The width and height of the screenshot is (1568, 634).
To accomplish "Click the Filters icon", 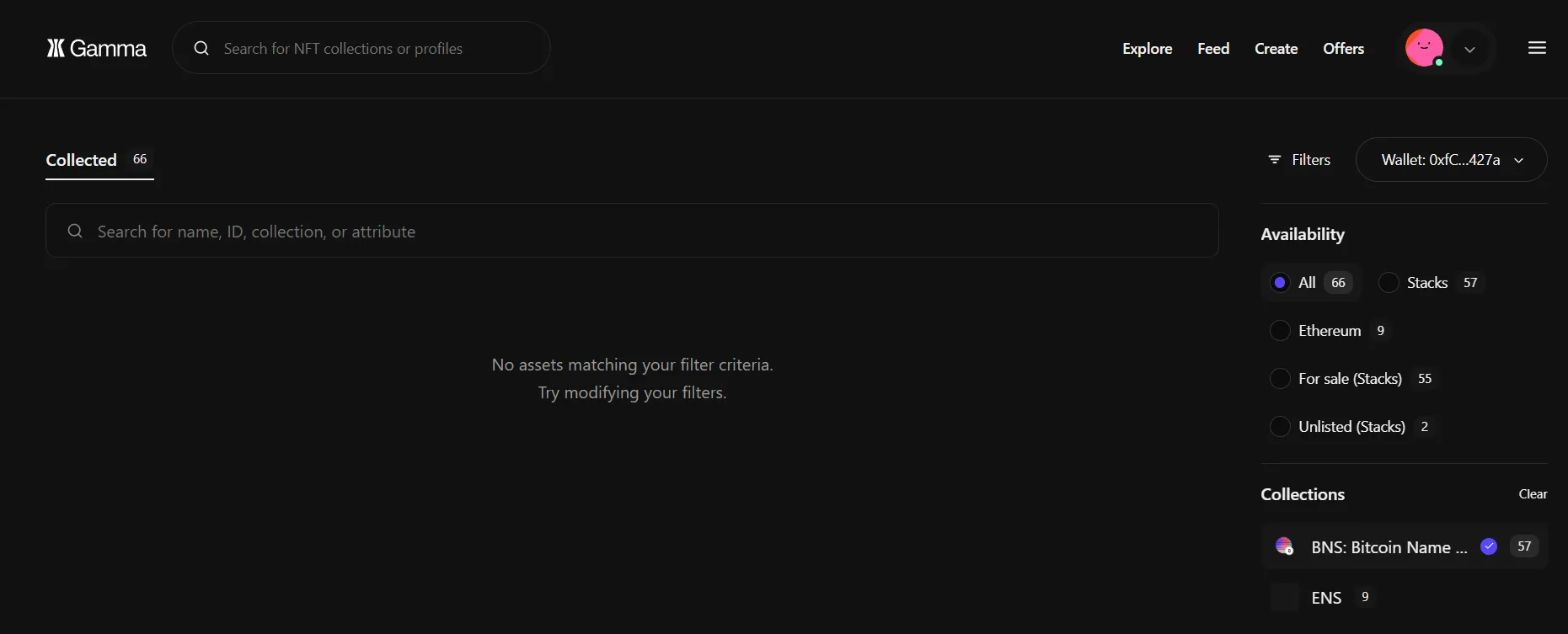I will [x=1274, y=160].
